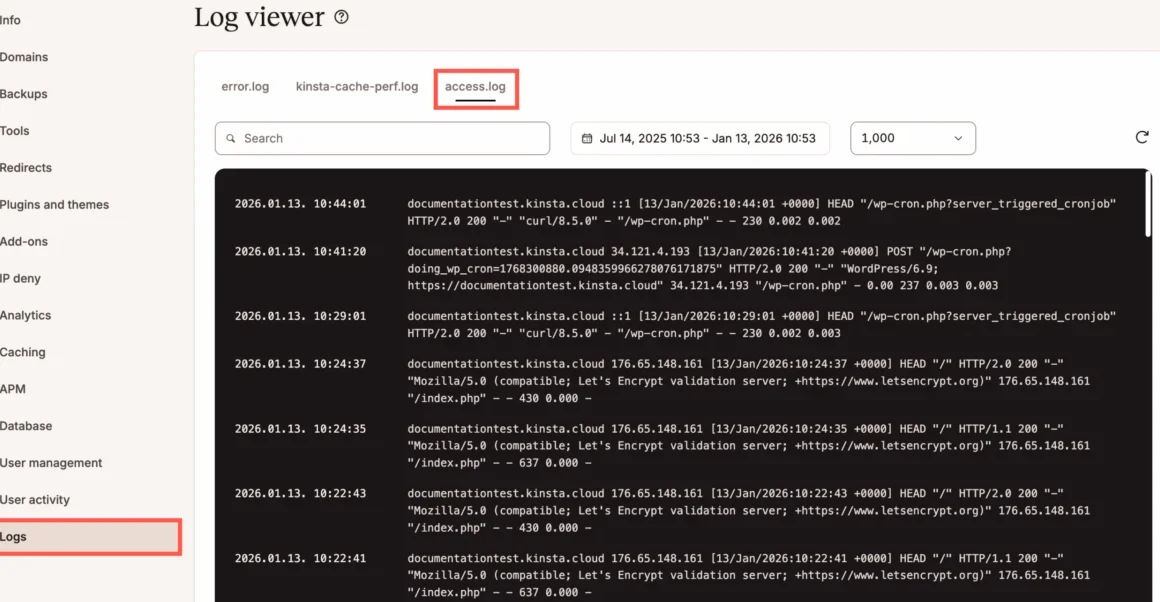Open Info in the sidebar

click(10, 20)
